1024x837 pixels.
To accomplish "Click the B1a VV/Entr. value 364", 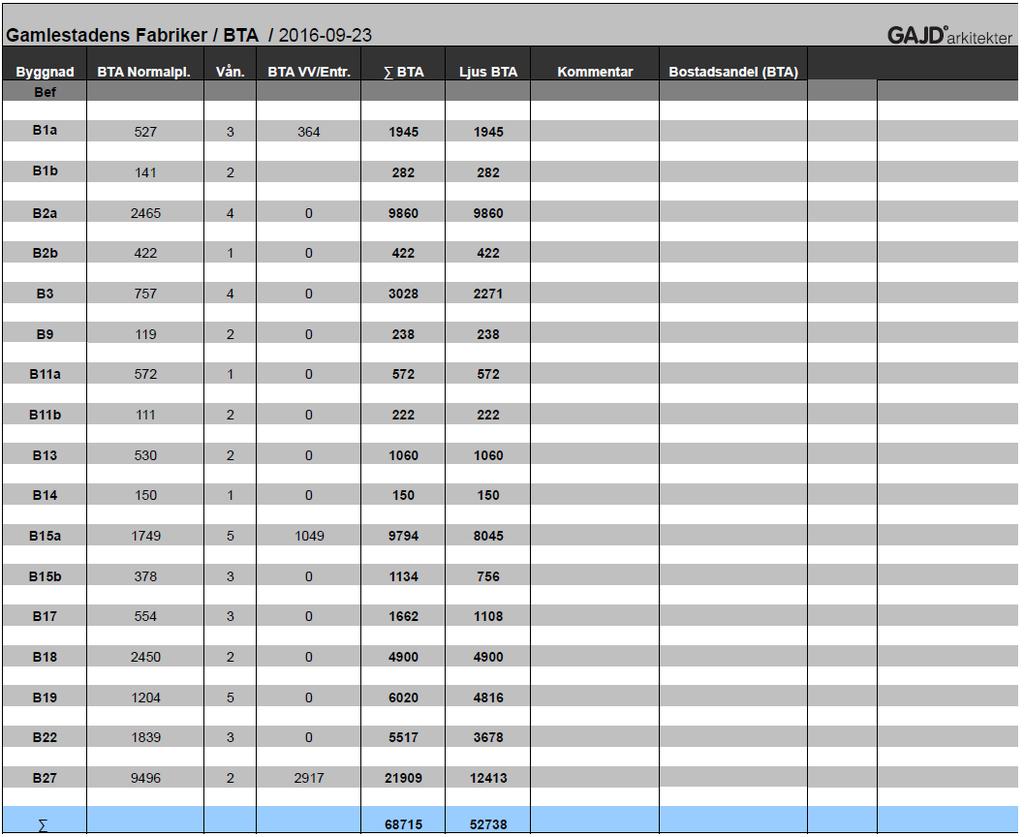I will 309,132.
